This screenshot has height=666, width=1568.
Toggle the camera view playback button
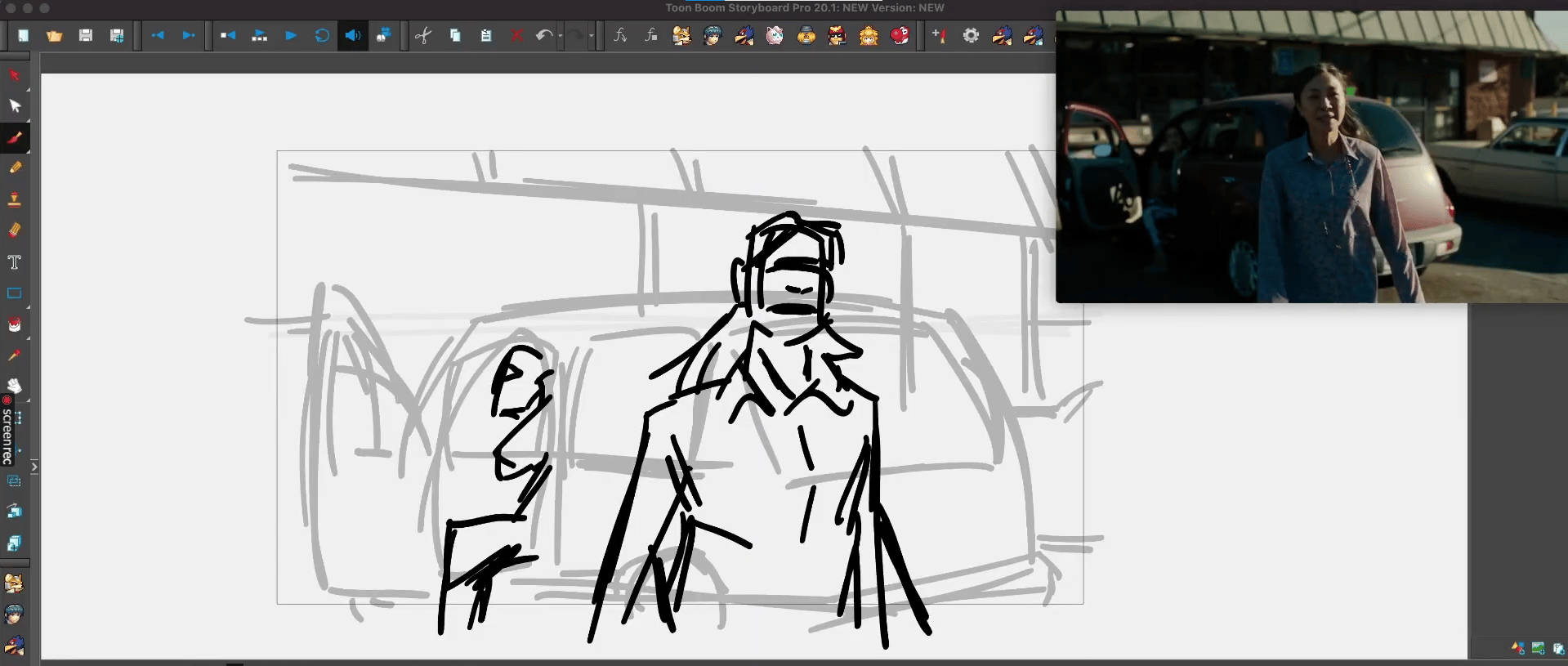383,36
